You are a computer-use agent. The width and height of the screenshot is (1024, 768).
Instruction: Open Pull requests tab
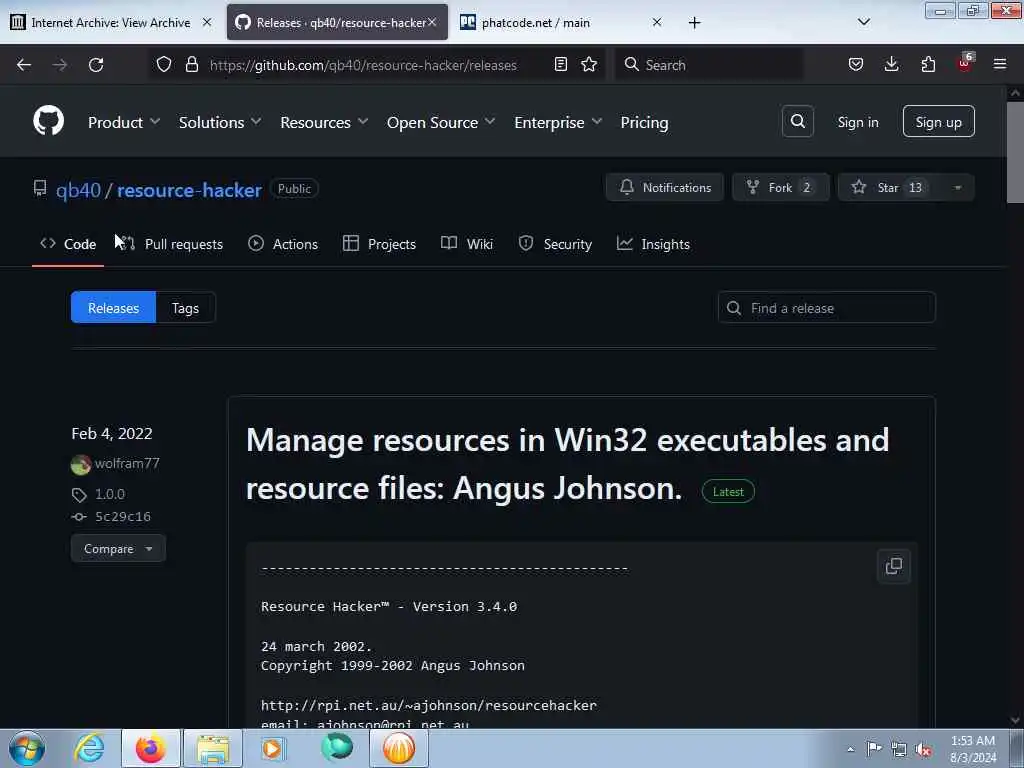tap(173, 244)
